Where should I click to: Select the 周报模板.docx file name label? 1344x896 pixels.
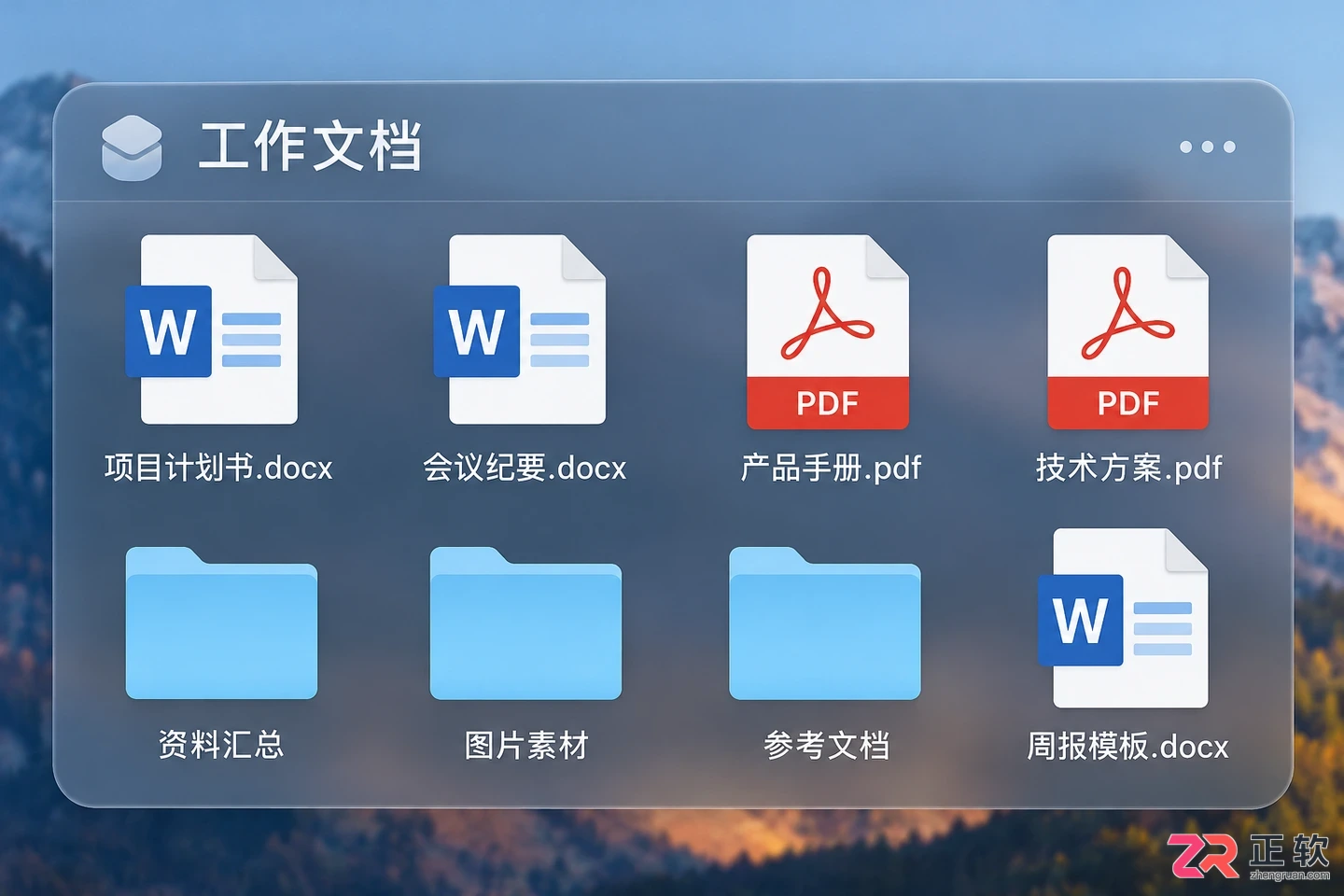1127,746
